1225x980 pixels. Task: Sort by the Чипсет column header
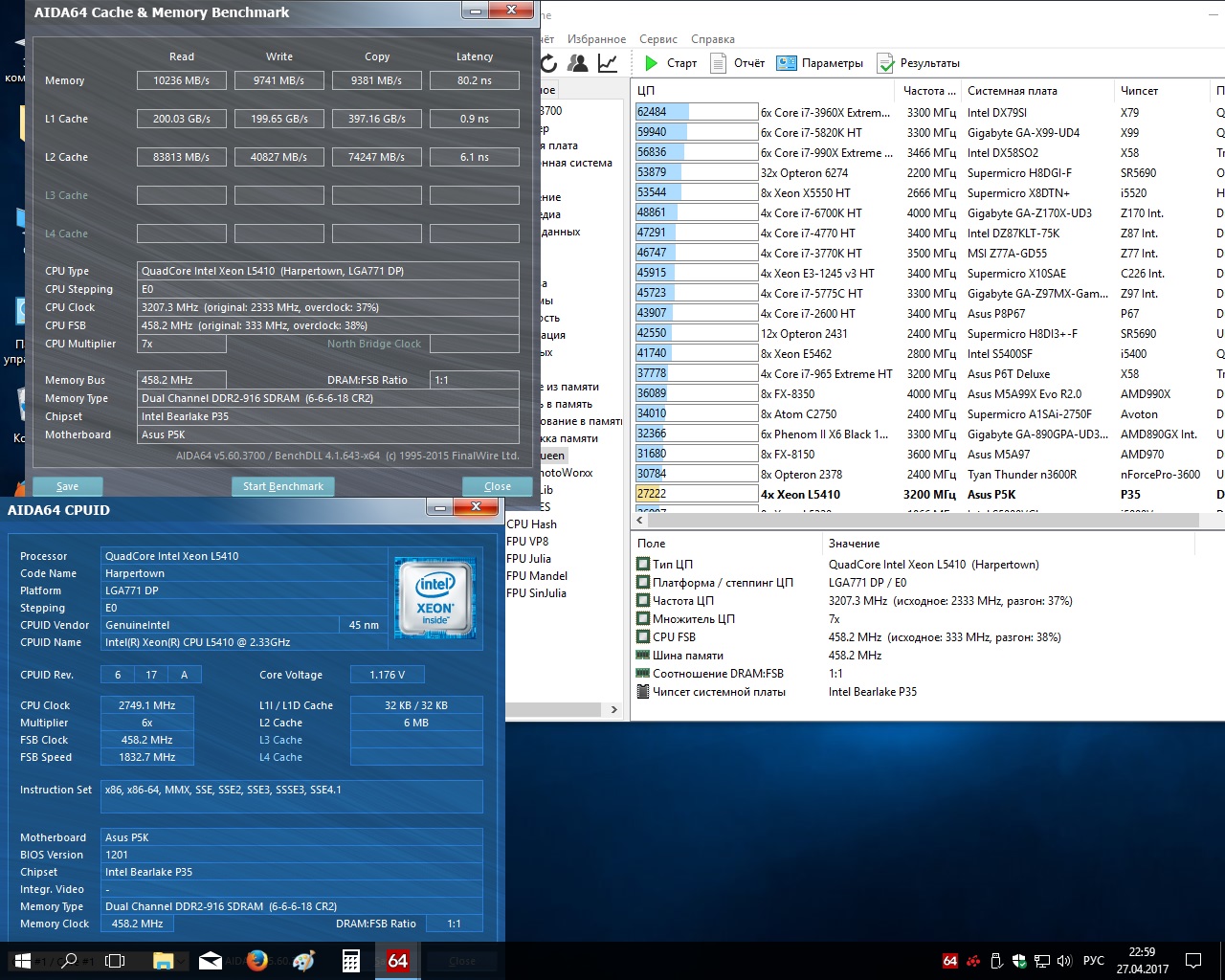[x=1162, y=91]
